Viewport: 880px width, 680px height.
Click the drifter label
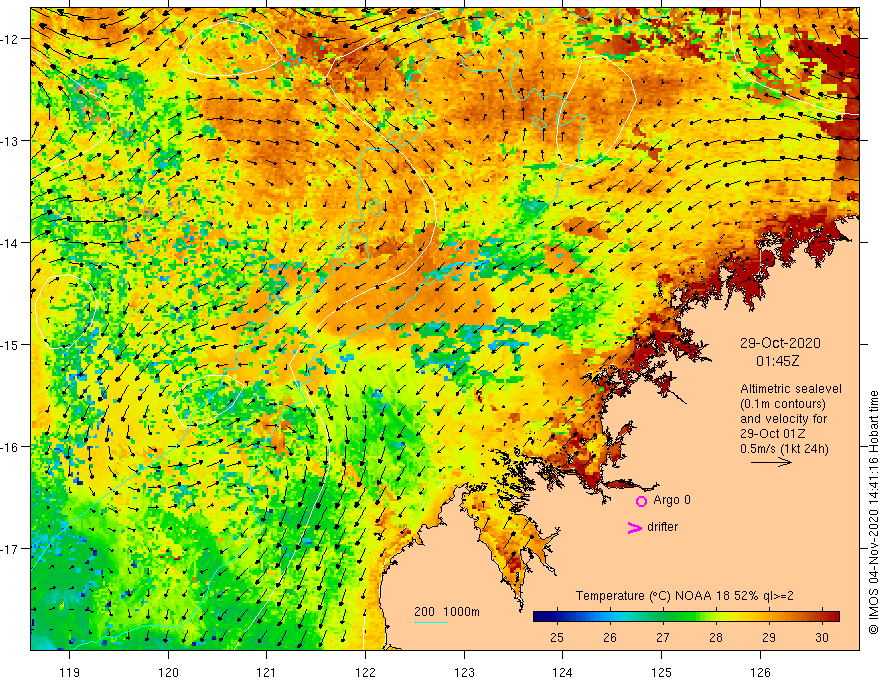click(x=662, y=527)
